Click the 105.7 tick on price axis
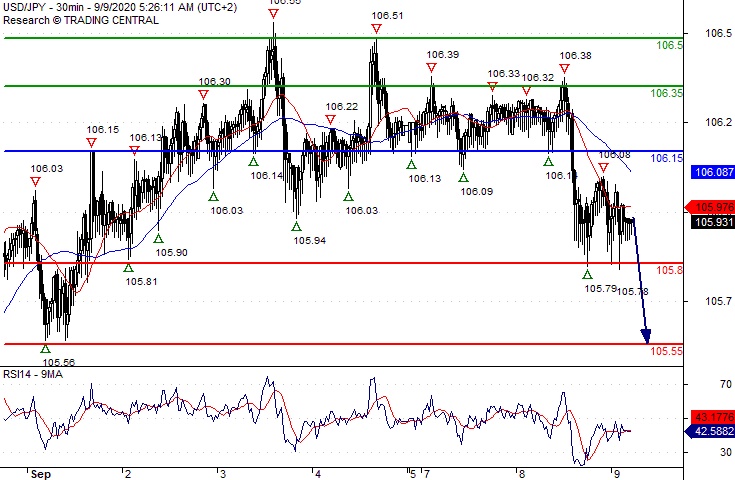 718,301
